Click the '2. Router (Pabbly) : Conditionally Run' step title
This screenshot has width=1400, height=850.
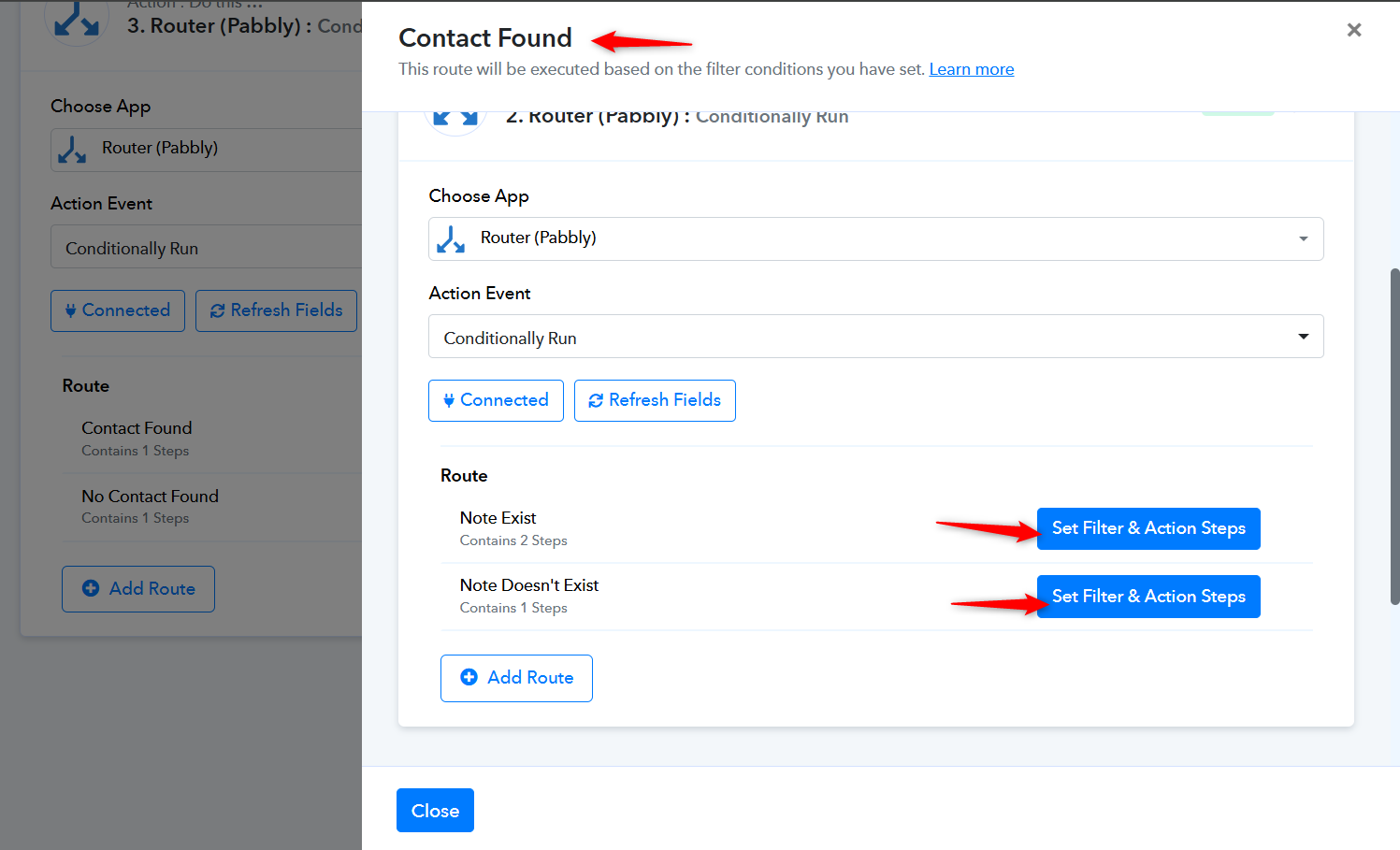pyautogui.click(x=677, y=118)
